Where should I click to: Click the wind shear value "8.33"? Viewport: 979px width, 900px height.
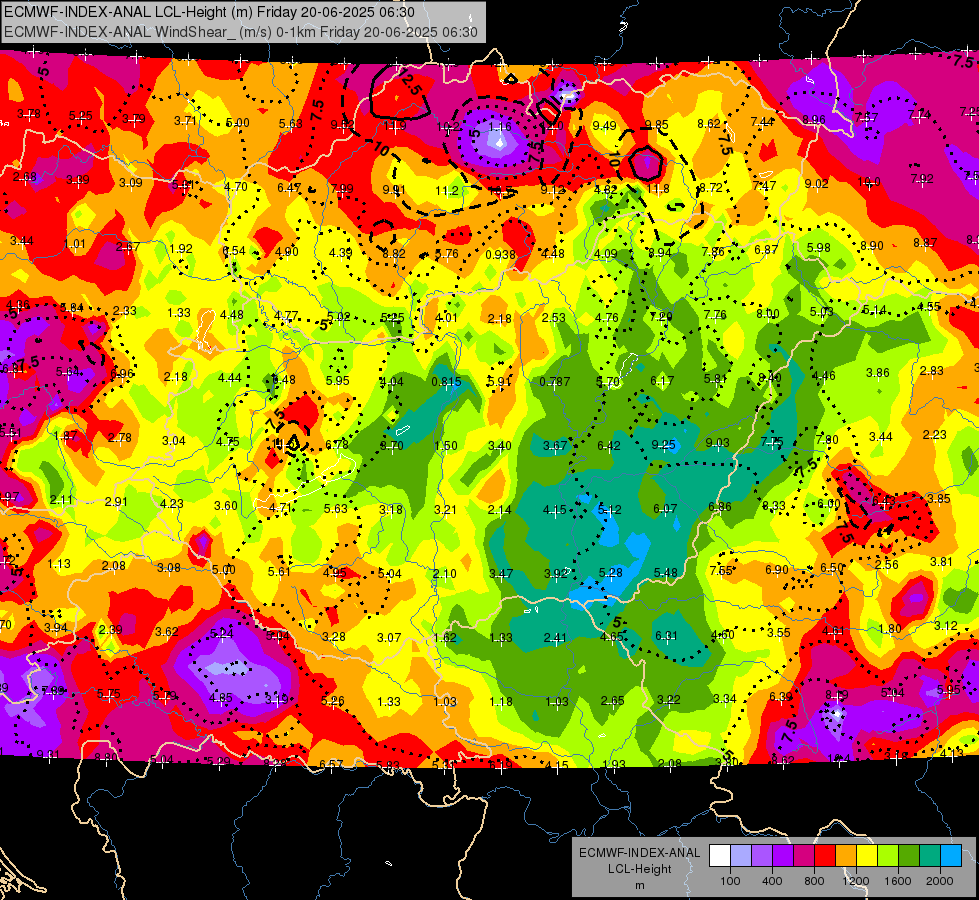coord(774,506)
